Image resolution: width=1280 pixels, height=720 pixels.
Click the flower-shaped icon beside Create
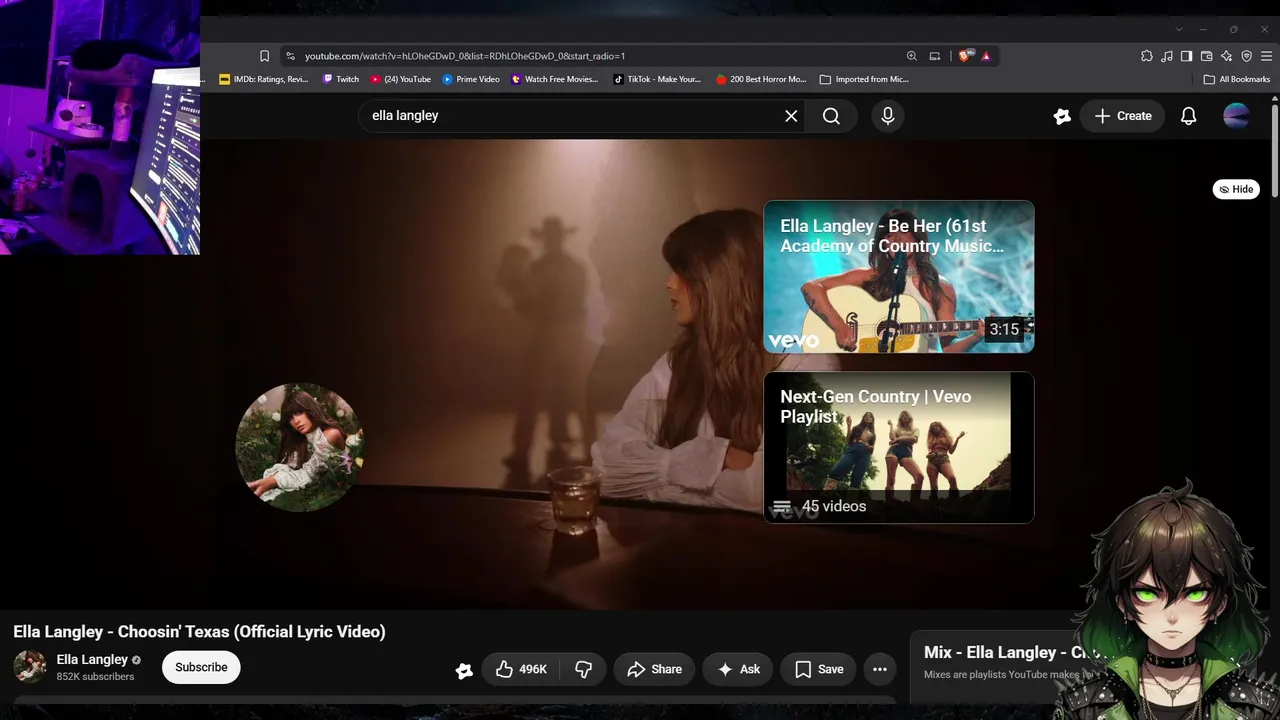coord(1062,116)
